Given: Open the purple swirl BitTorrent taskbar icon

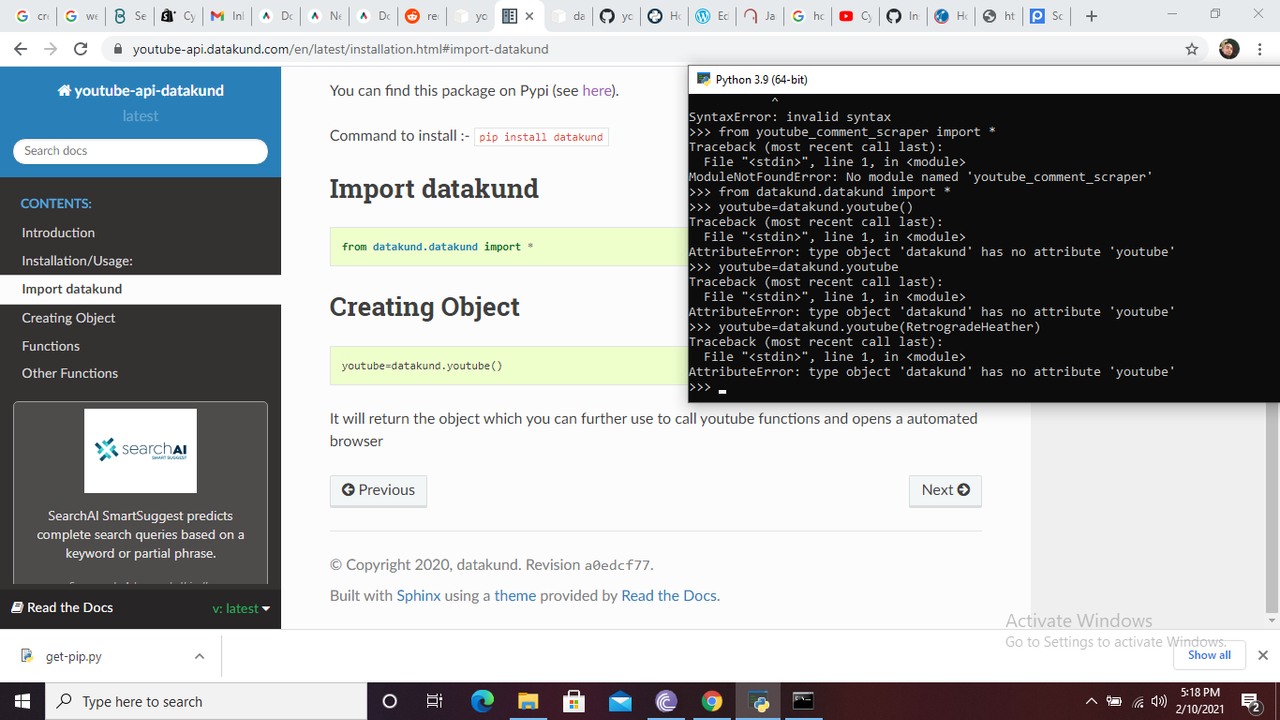Looking at the screenshot, I should tap(666, 701).
